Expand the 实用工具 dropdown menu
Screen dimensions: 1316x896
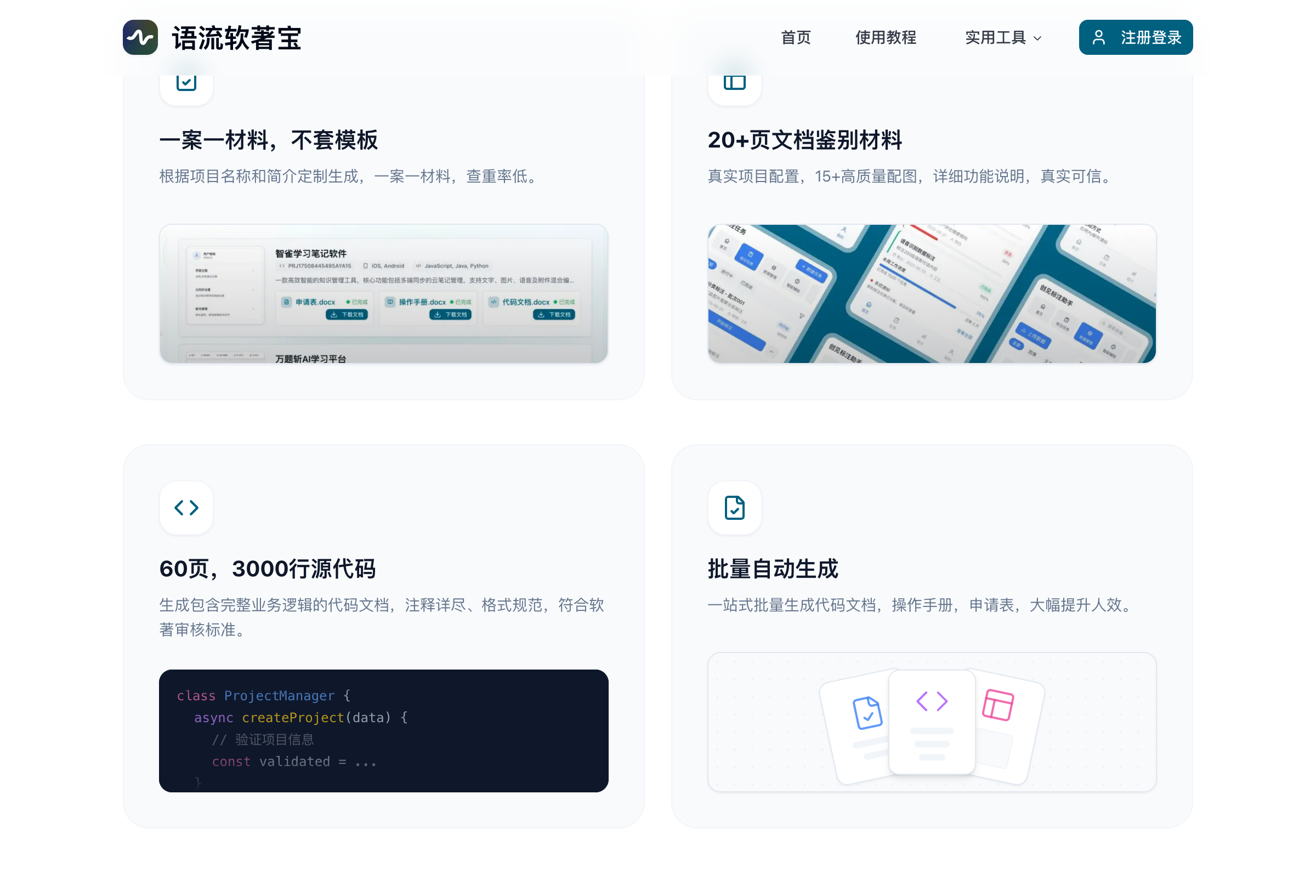tap(995, 37)
